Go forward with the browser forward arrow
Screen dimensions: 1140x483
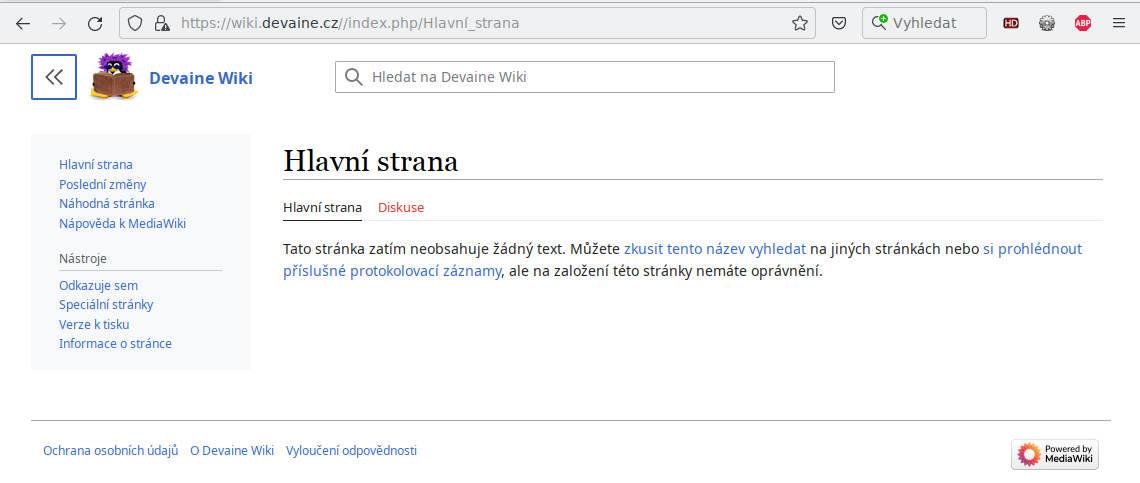[59, 23]
